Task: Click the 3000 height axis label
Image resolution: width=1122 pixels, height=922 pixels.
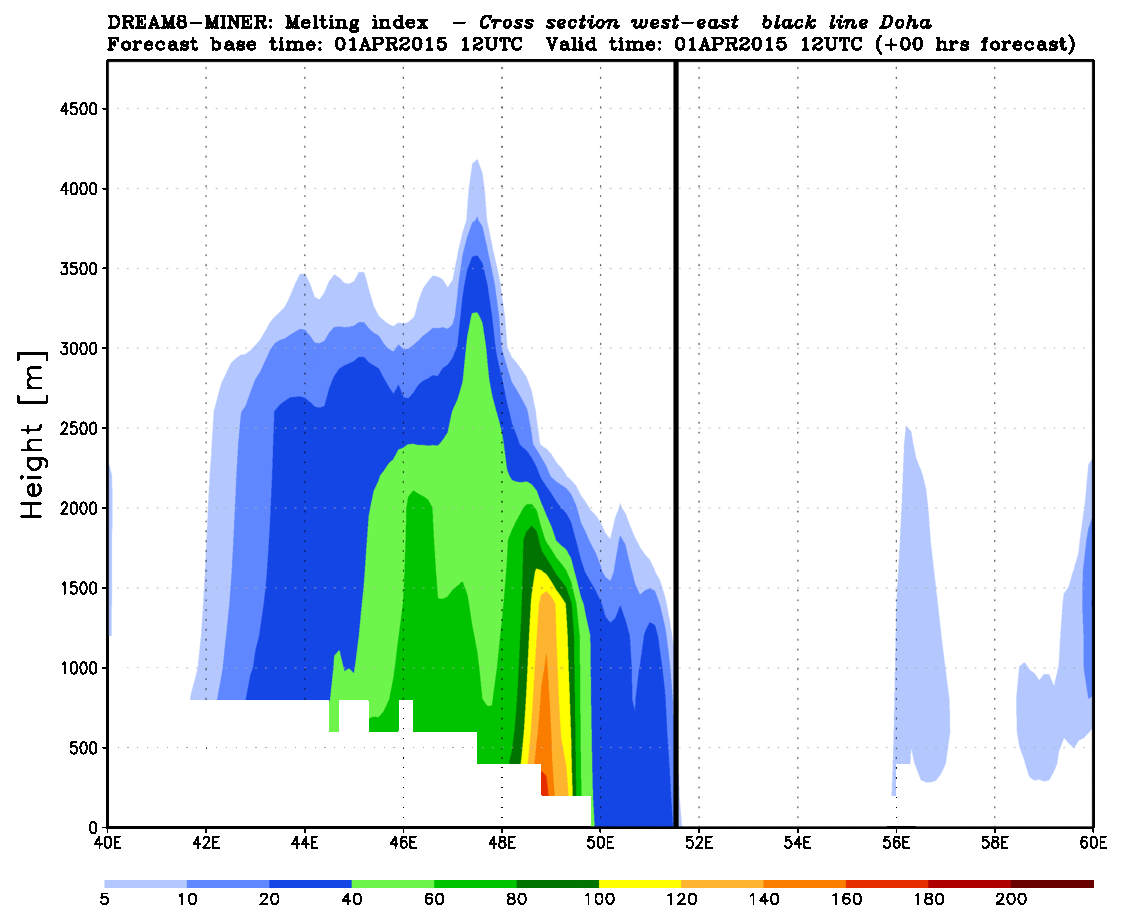Action: pyautogui.click(x=79, y=349)
